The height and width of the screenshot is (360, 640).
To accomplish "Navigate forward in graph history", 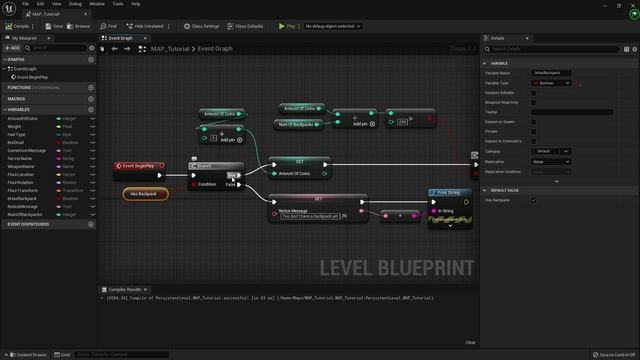I will 127,49.
